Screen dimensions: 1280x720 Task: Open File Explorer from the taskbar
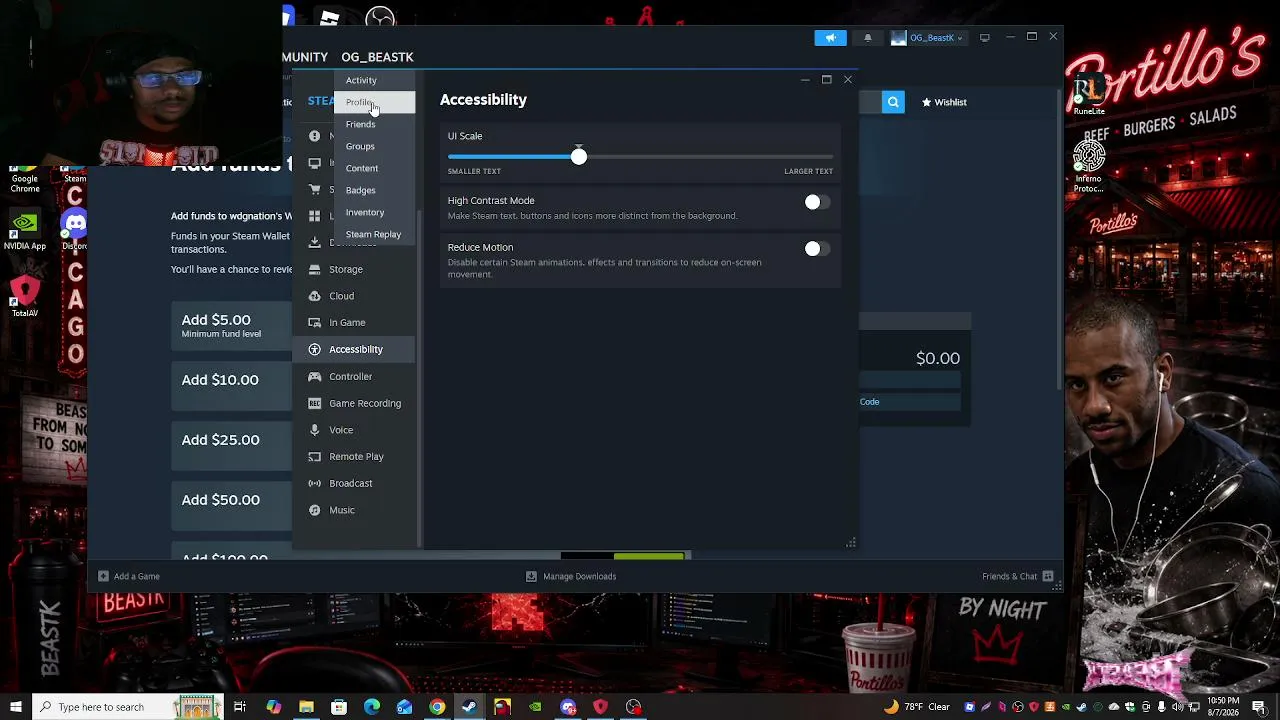pos(306,707)
